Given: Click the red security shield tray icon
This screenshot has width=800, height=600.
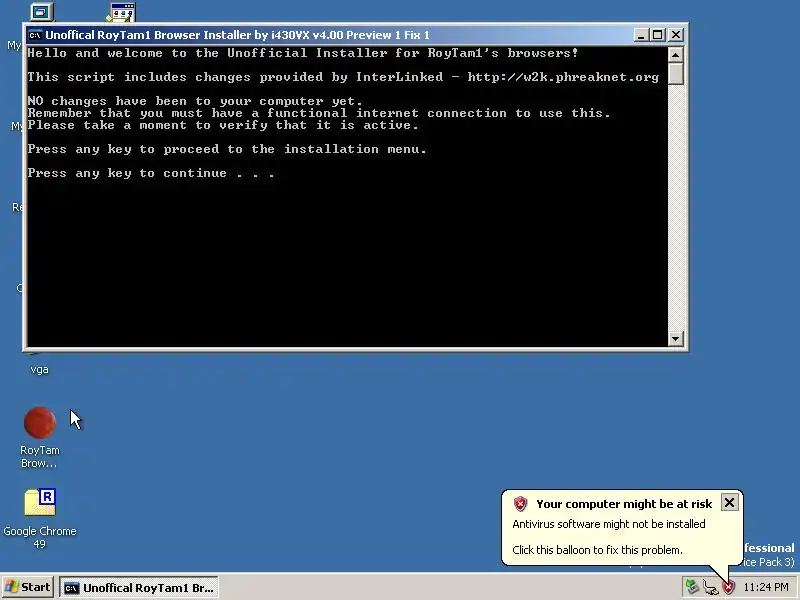Looking at the screenshot, I should (729, 587).
